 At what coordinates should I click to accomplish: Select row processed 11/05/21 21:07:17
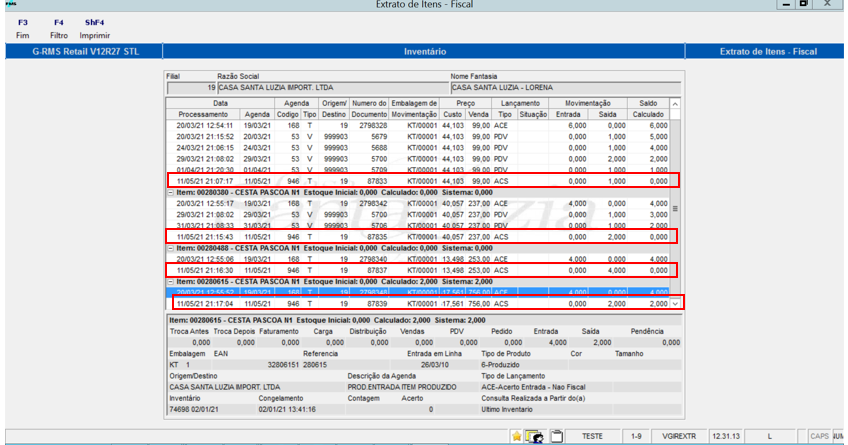click(x=418, y=181)
